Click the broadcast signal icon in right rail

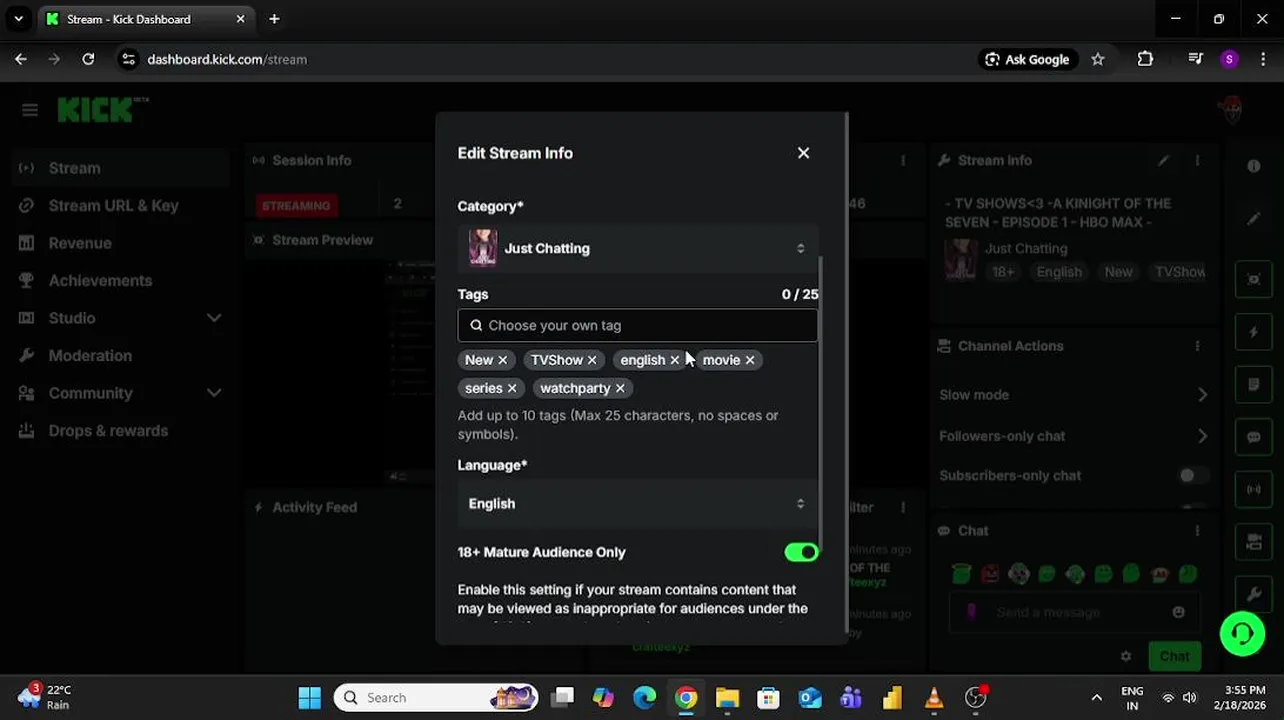(x=1253, y=490)
